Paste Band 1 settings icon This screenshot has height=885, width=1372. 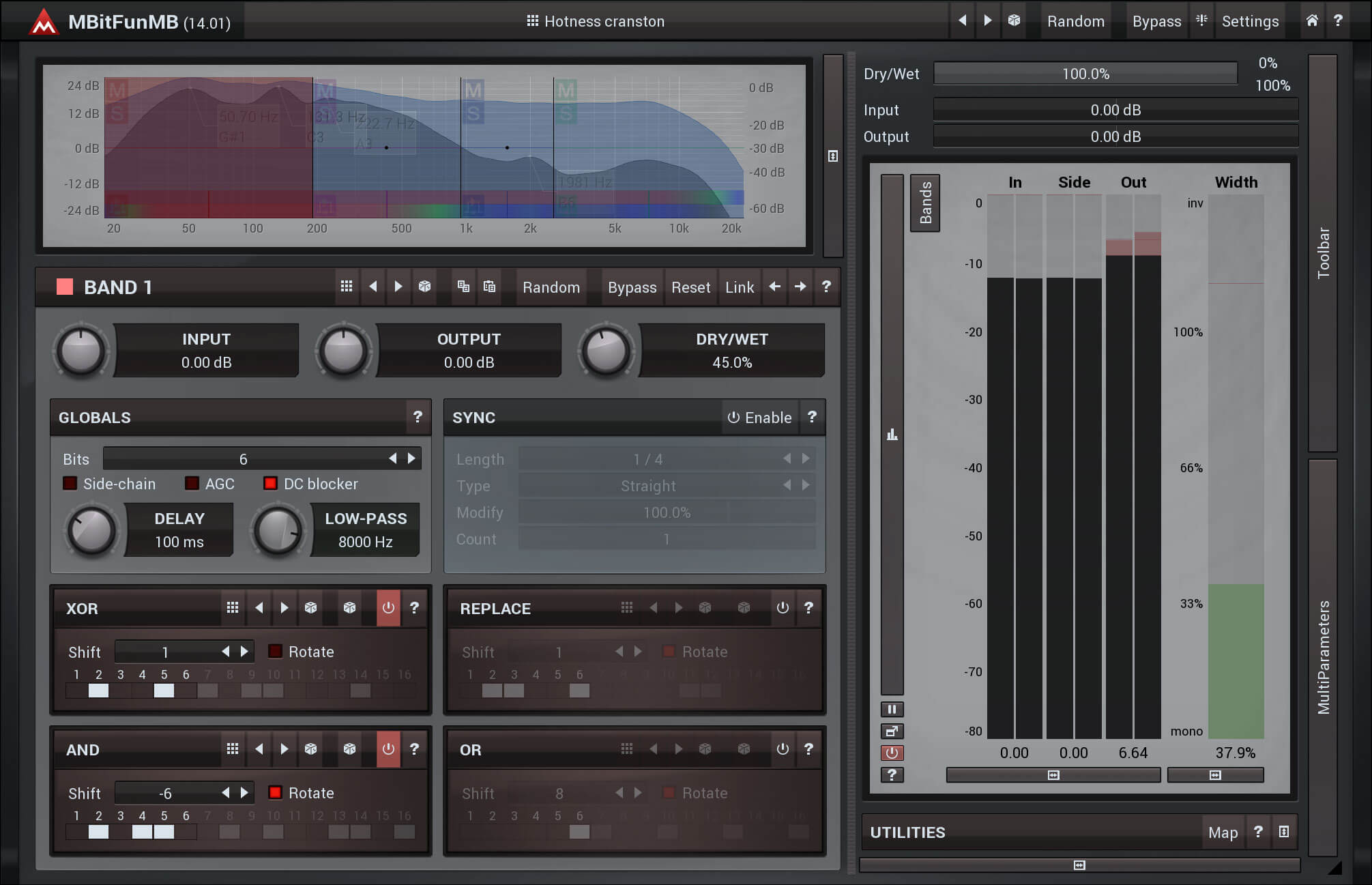click(489, 287)
